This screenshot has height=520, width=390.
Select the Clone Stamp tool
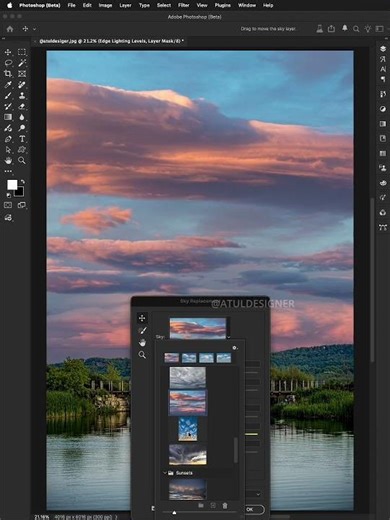coord(22,96)
